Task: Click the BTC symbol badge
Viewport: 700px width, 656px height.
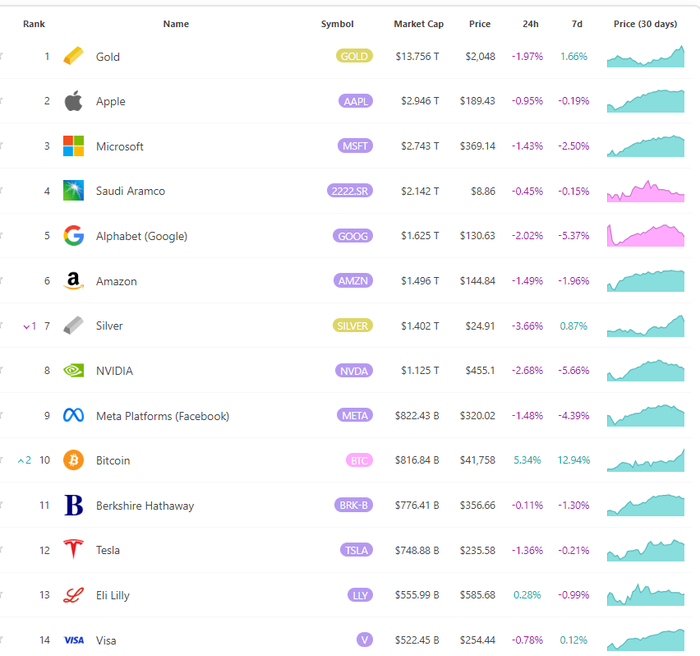Action: tap(358, 461)
